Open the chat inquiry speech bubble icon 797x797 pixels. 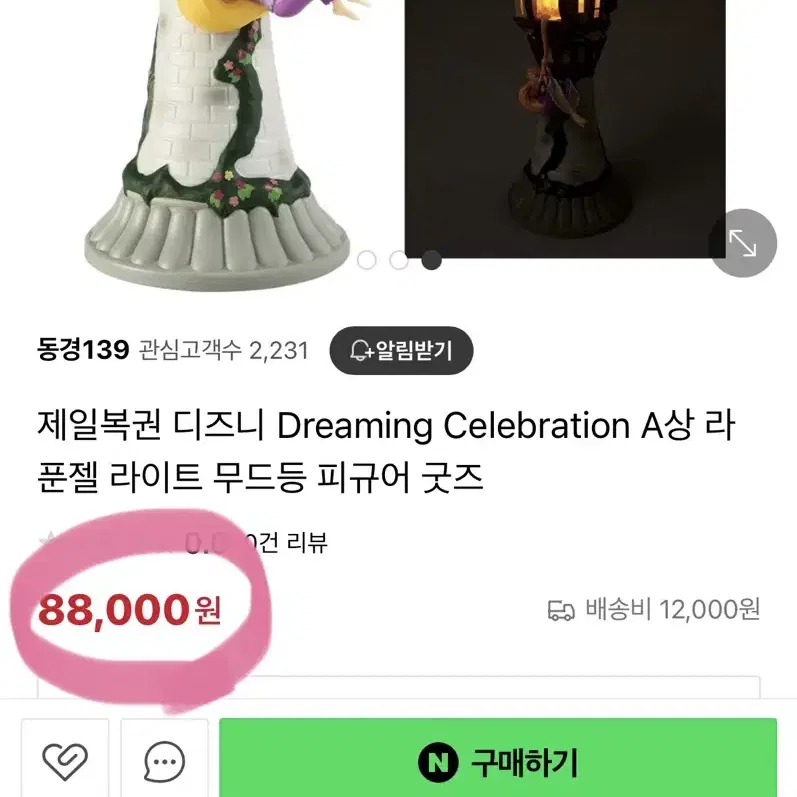point(164,761)
